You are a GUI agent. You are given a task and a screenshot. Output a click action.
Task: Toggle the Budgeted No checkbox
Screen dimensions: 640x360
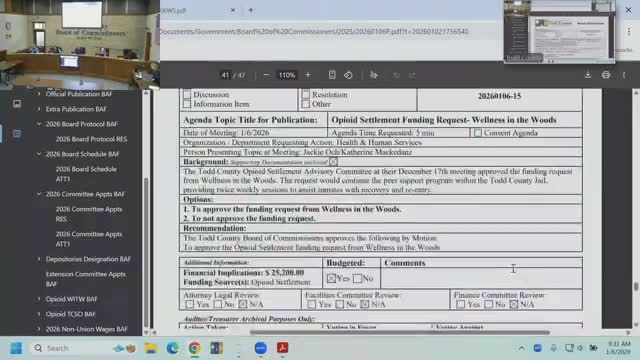(357, 278)
